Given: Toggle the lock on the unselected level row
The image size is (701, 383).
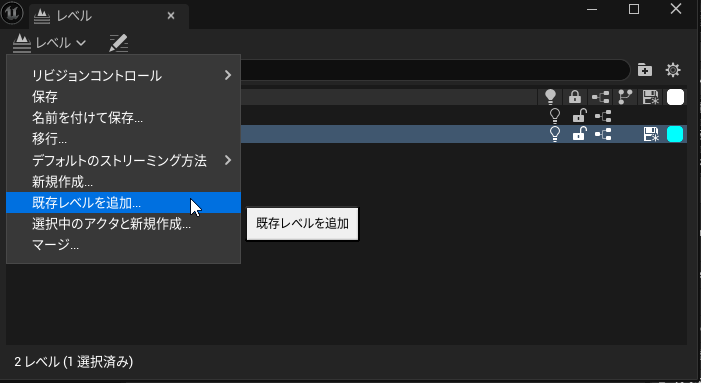Looking at the screenshot, I should 579,116.
